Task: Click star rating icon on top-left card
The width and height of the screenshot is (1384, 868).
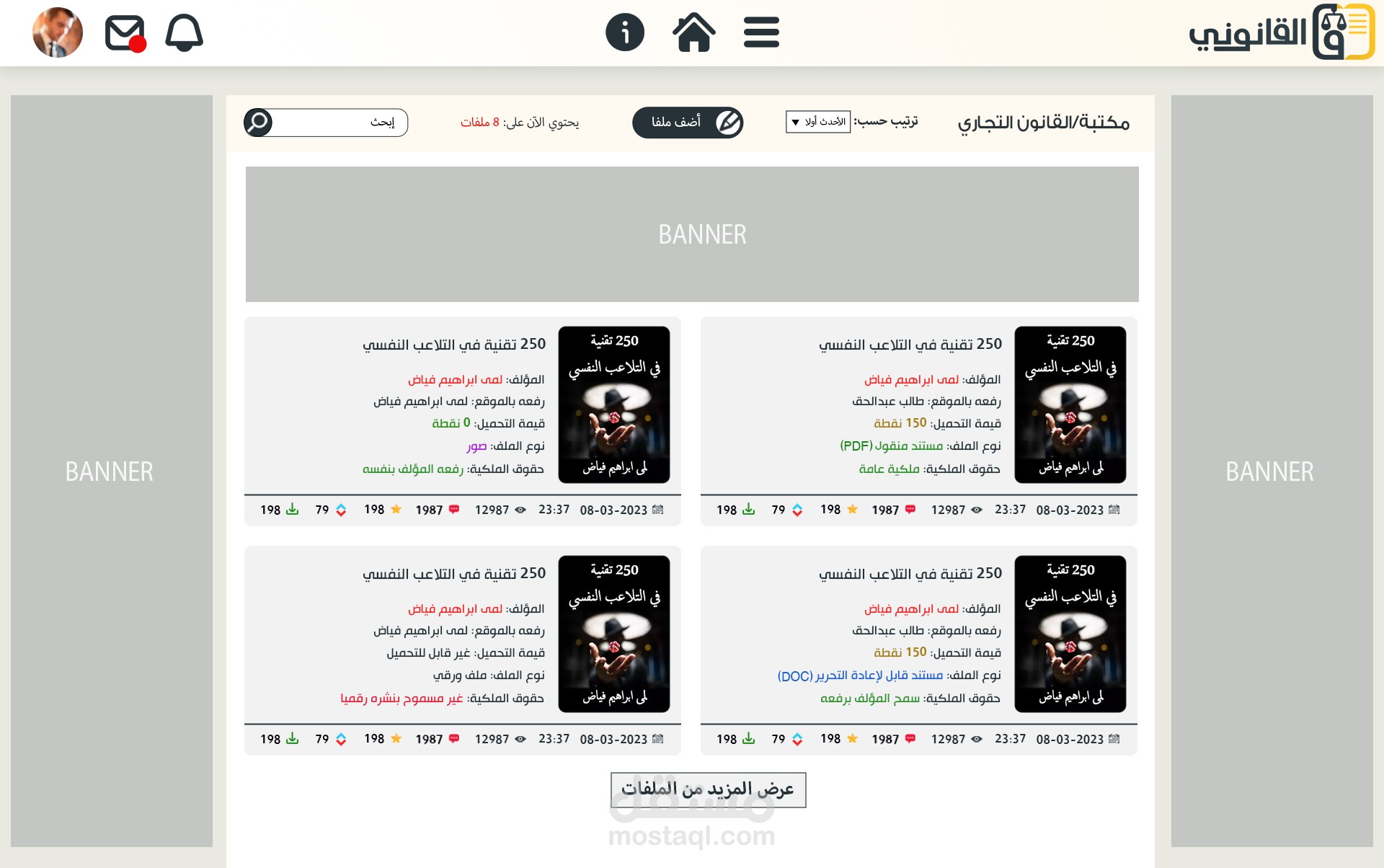Action: [396, 510]
